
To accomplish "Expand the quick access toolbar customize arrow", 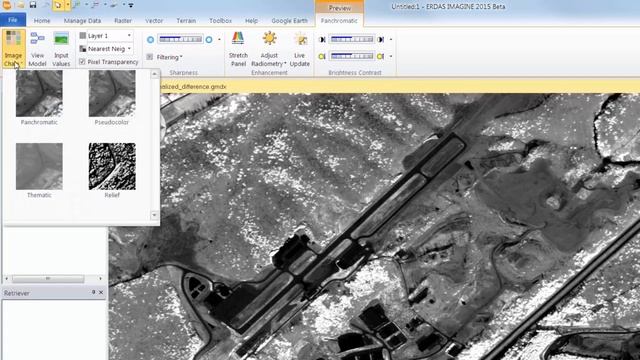I will tap(131, 5).
